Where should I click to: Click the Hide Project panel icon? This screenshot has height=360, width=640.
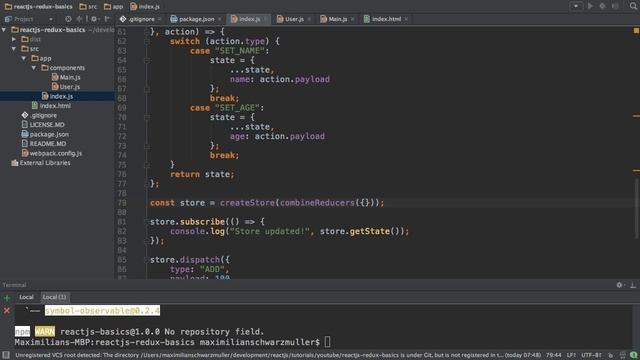click(x=107, y=19)
